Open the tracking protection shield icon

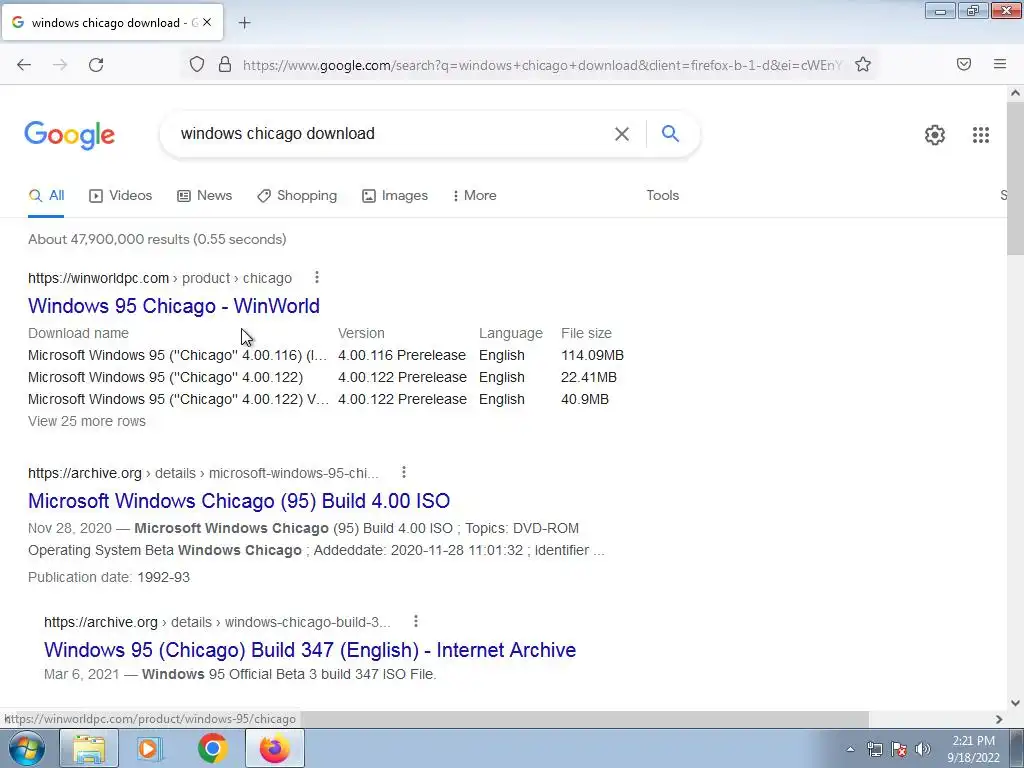[197, 65]
